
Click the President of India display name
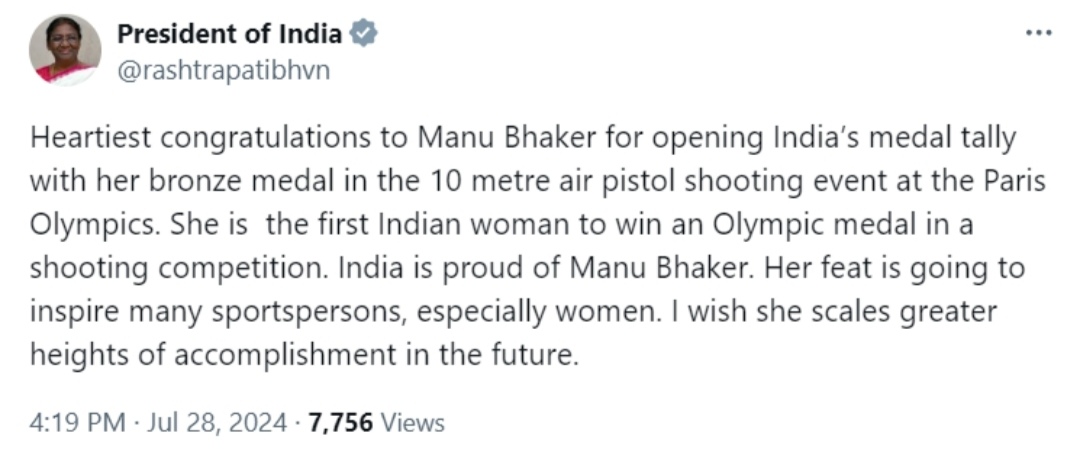pos(229,33)
